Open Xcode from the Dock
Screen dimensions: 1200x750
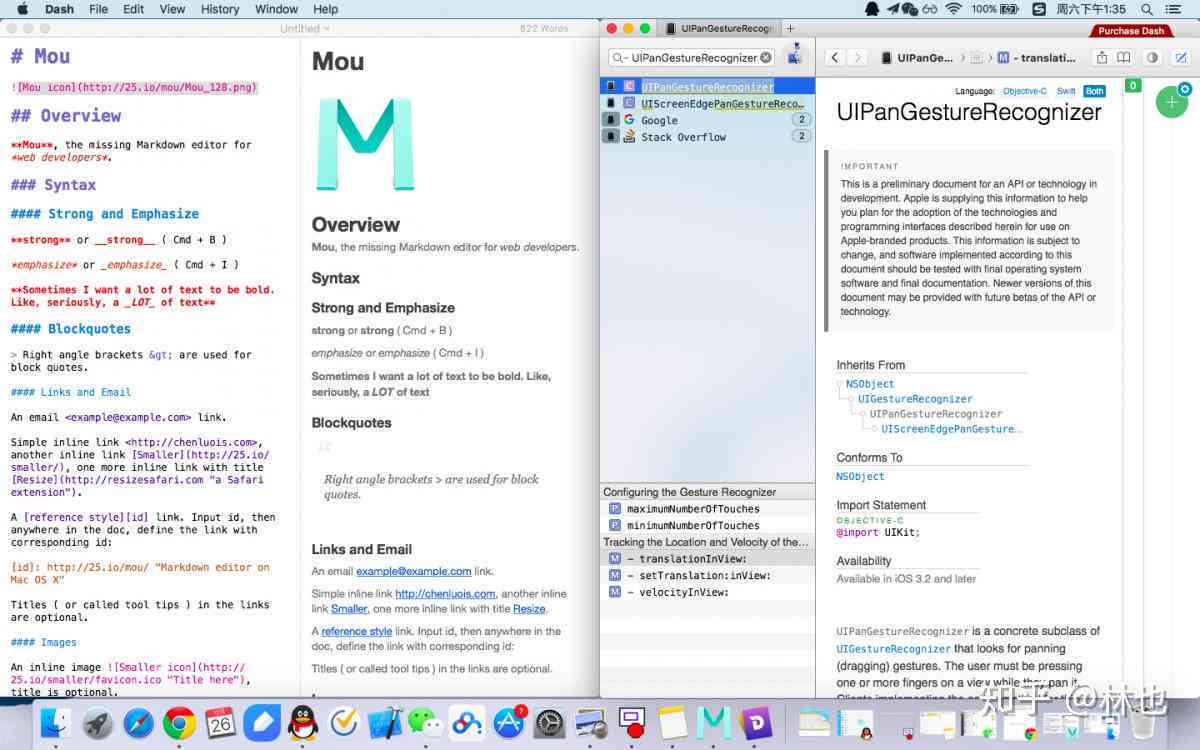pos(384,722)
